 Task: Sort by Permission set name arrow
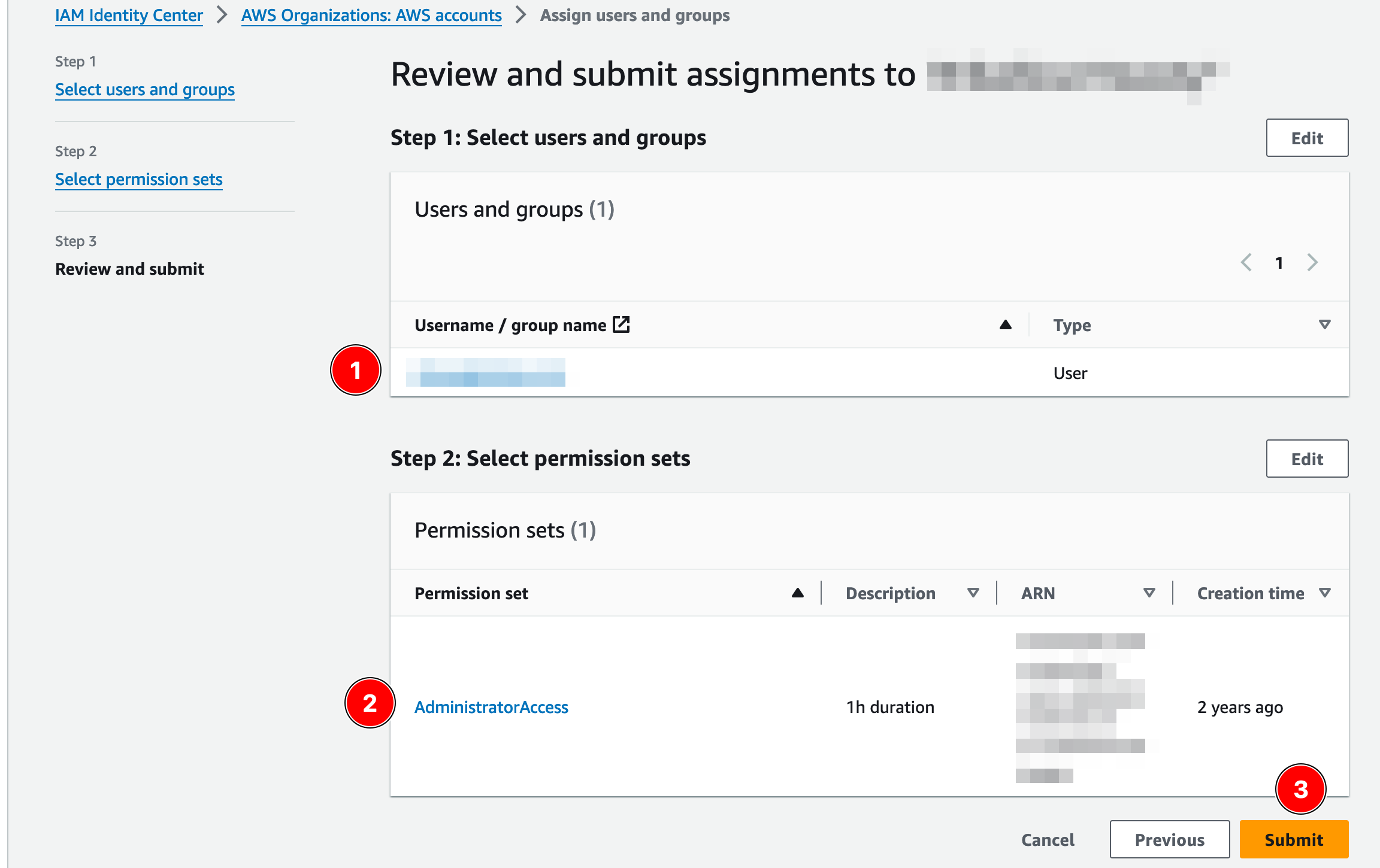(797, 593)
